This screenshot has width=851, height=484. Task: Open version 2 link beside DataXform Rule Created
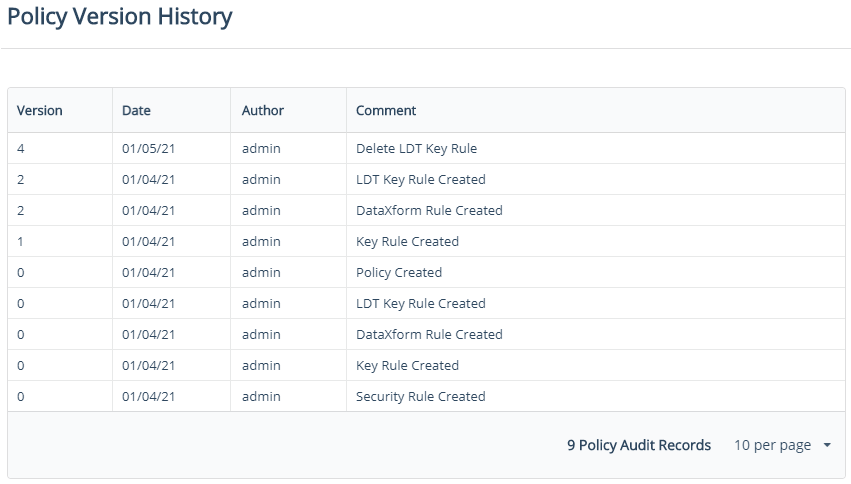[x=21, y=211]
